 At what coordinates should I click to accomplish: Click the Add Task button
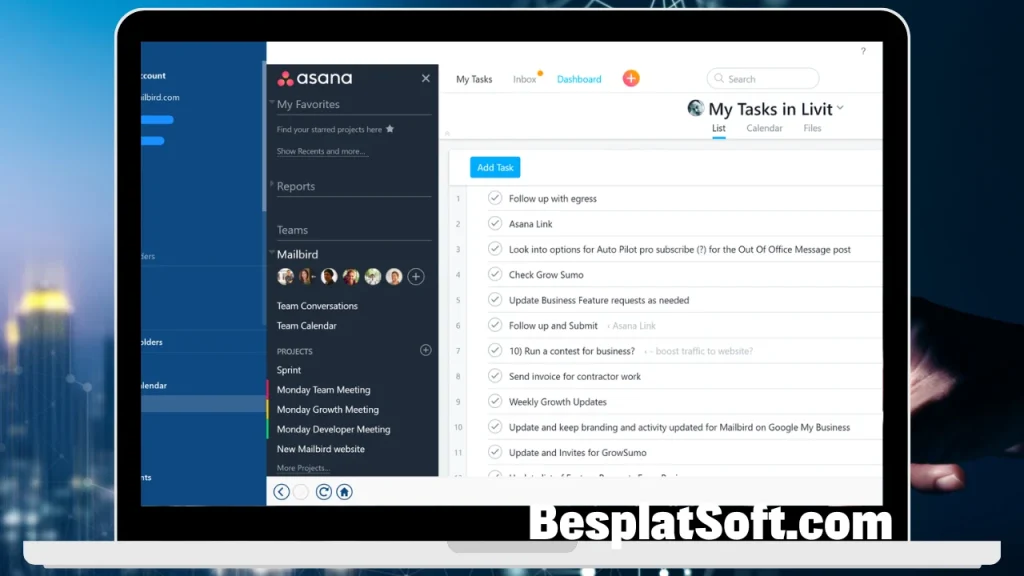click(x=494, y=167)
